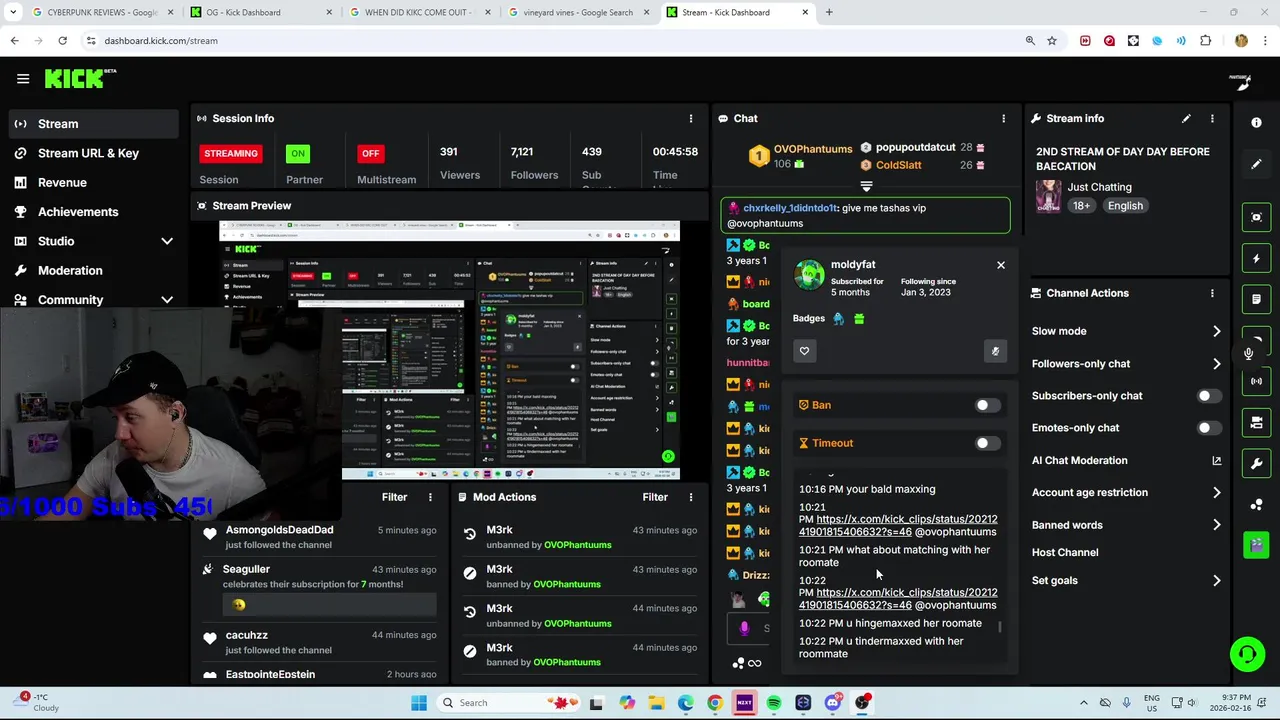Open Stream info three-dot options
The image size is (1280, 720).
coord(1212,118)
